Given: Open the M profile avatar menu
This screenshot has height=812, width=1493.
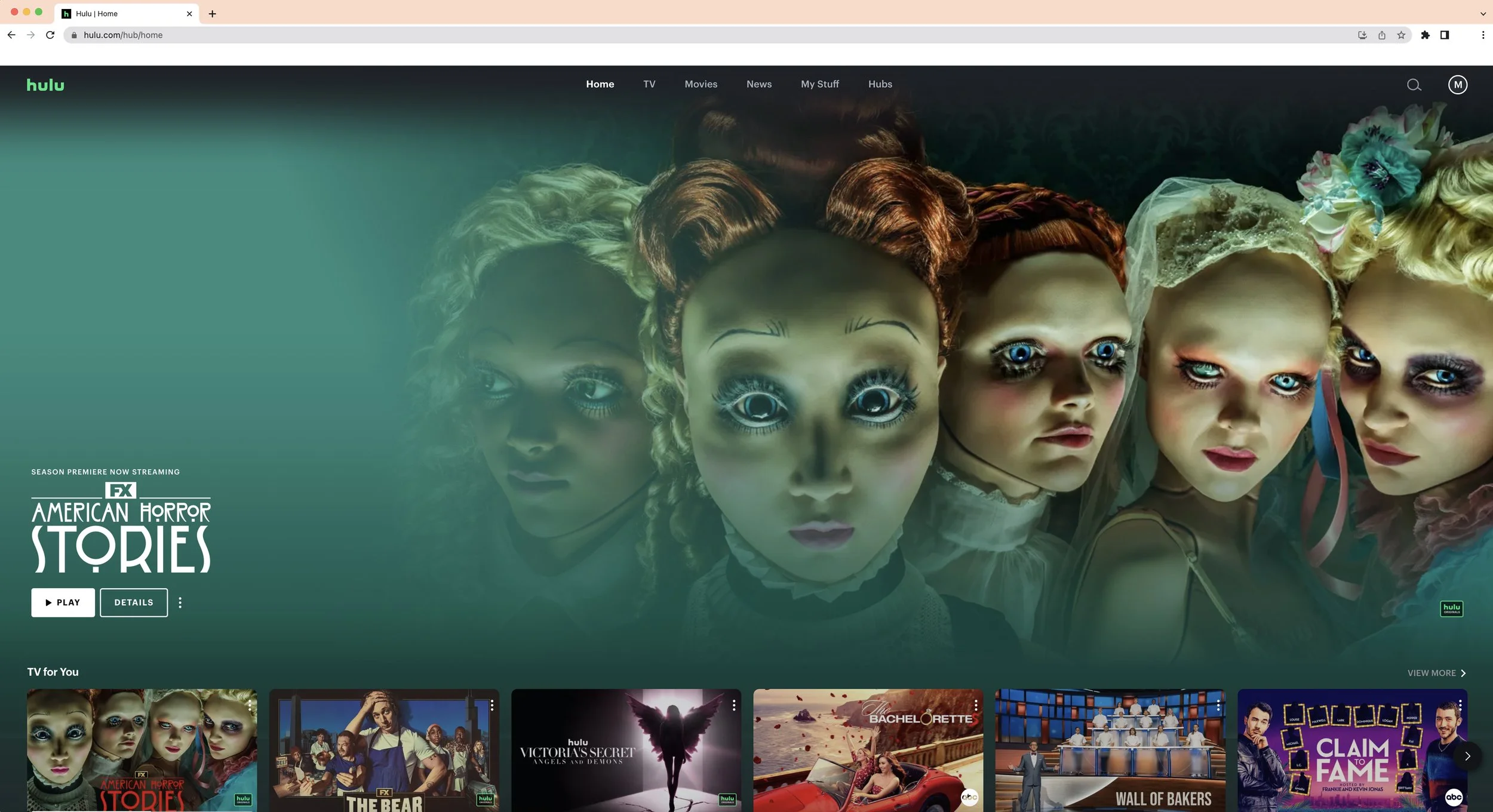Looking at the screenshot, I should [x=1458, y=85].
